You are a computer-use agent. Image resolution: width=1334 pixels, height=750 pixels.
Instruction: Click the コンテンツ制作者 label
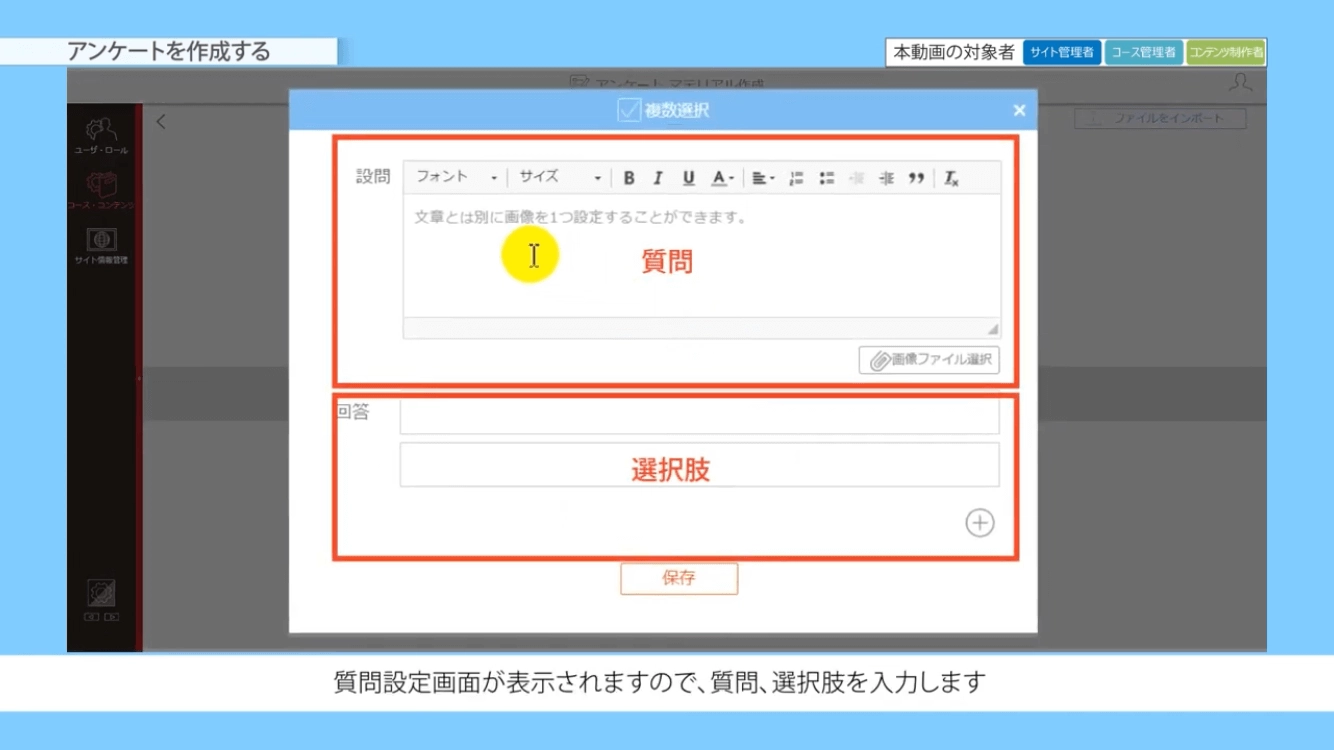[1226, 53]
